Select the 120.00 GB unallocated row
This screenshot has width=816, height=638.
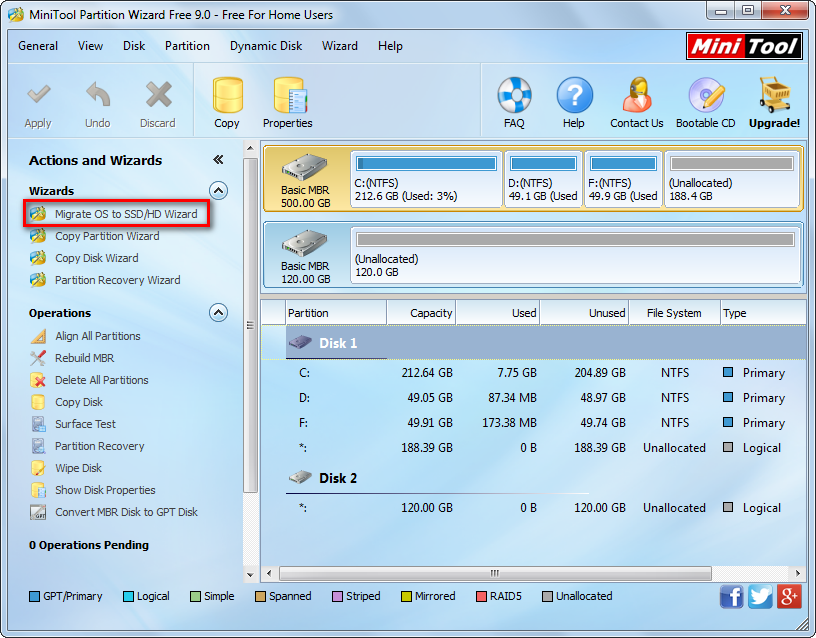point(533,508)
